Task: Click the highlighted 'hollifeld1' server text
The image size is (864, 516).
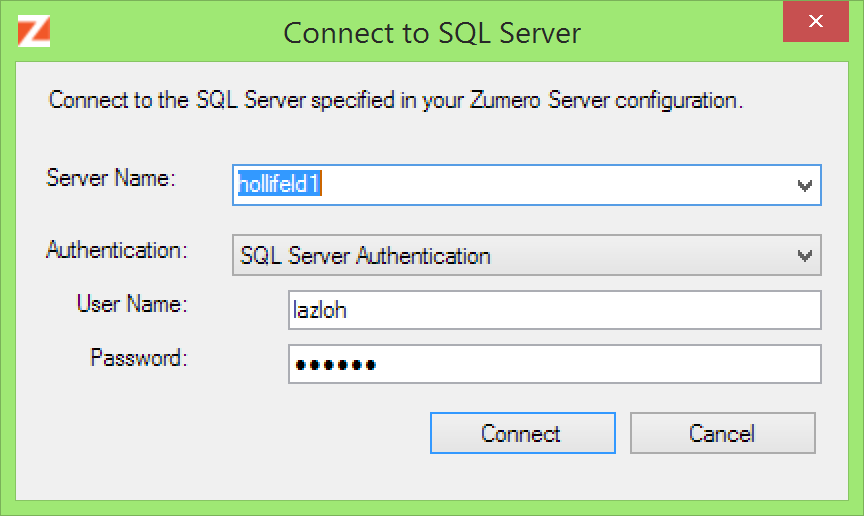Action: [278, 186]
